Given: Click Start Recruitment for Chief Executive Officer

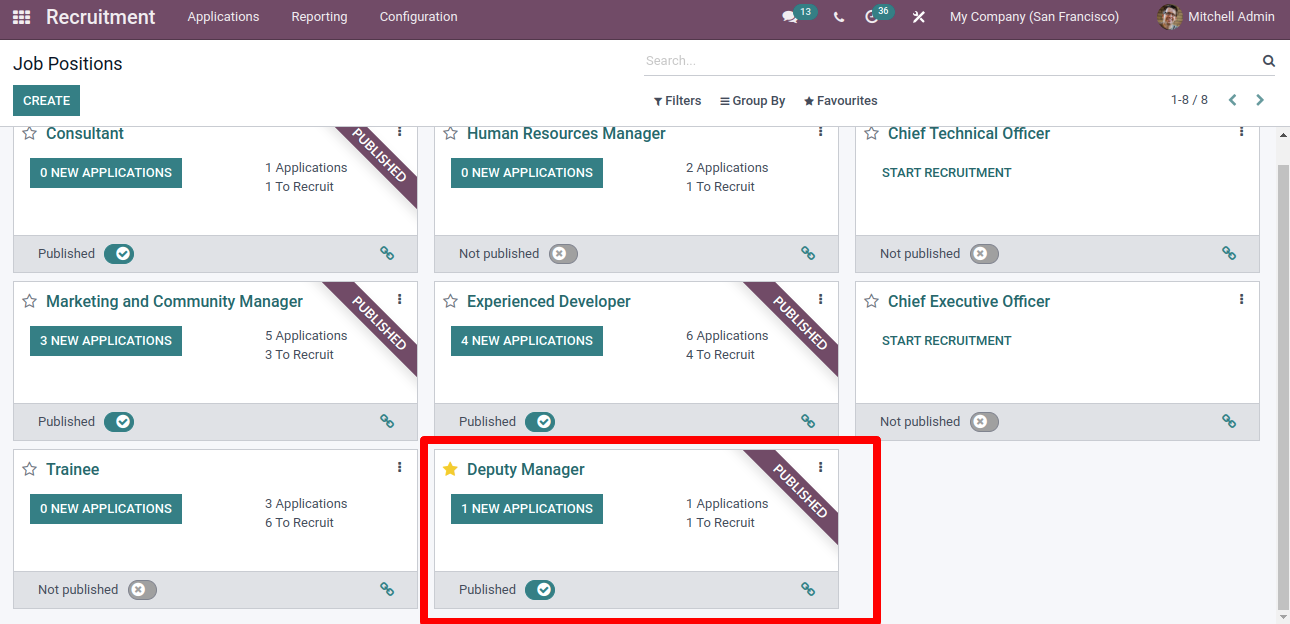Looking at the screenshot, I should pyautogui.click(x=946, y=341).
